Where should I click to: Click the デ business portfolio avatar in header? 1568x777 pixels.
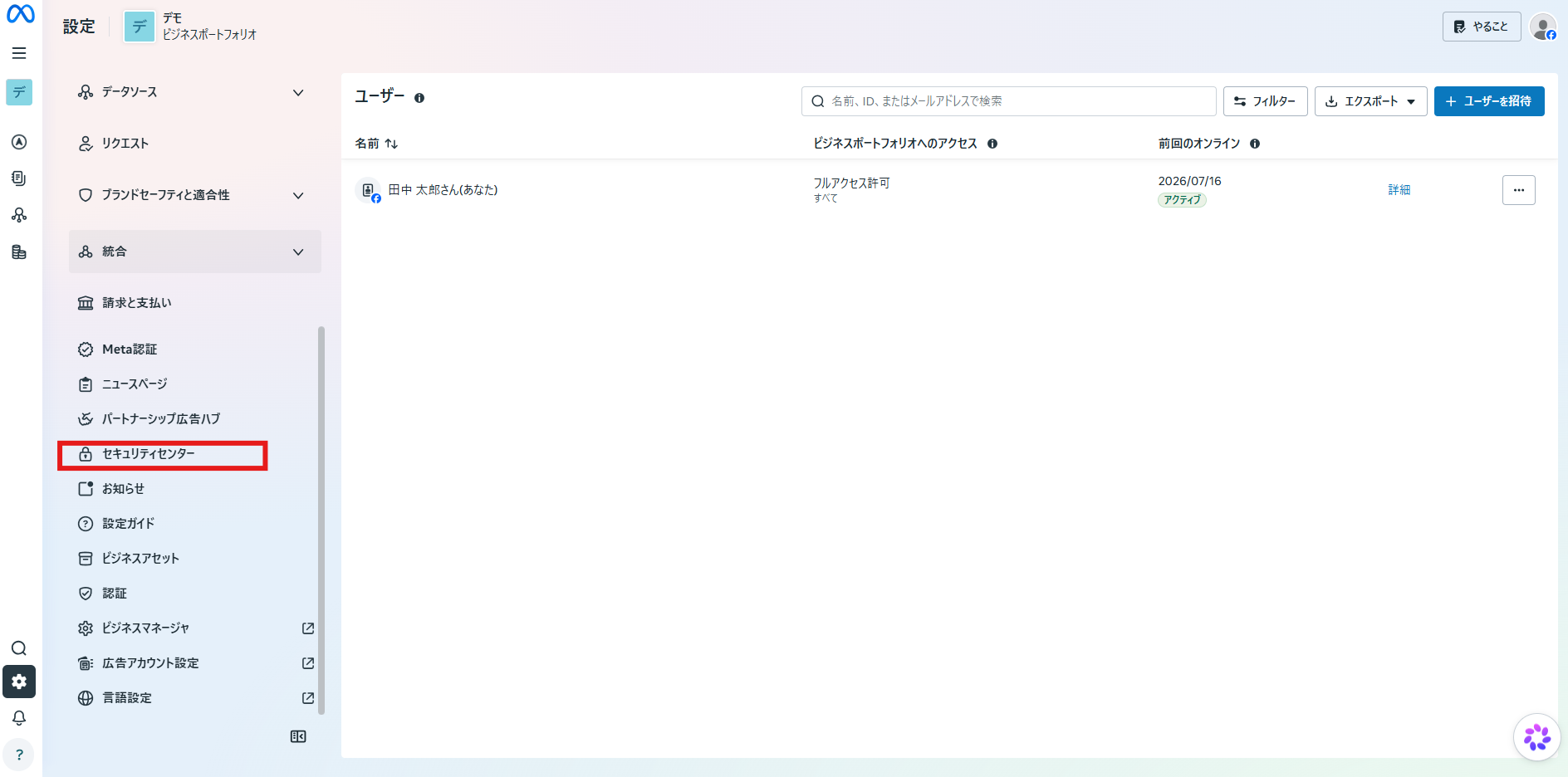pos(140,27)
